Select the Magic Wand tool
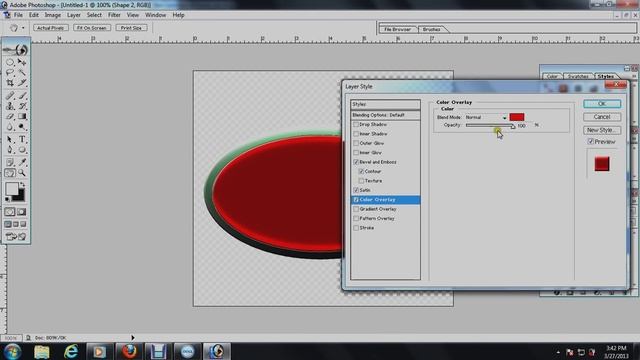Viewport: 640px width, 360px height. pos(22,73)
